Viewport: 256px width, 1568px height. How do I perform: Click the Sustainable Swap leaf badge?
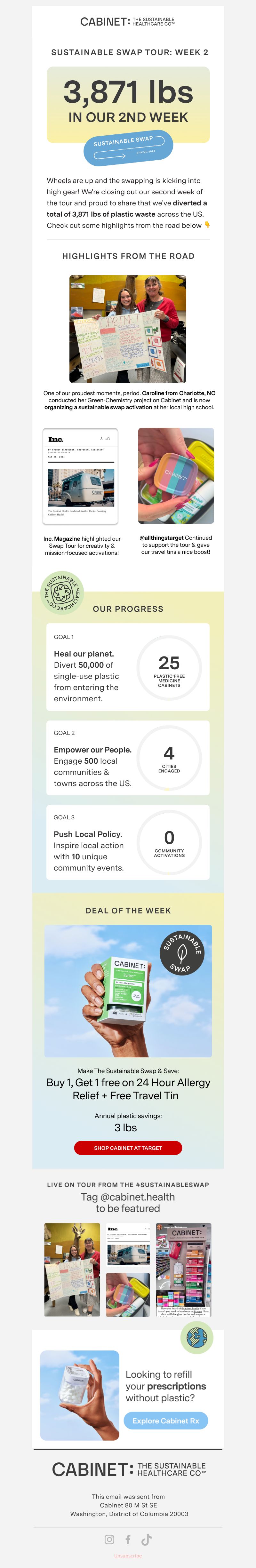(182, 954)
